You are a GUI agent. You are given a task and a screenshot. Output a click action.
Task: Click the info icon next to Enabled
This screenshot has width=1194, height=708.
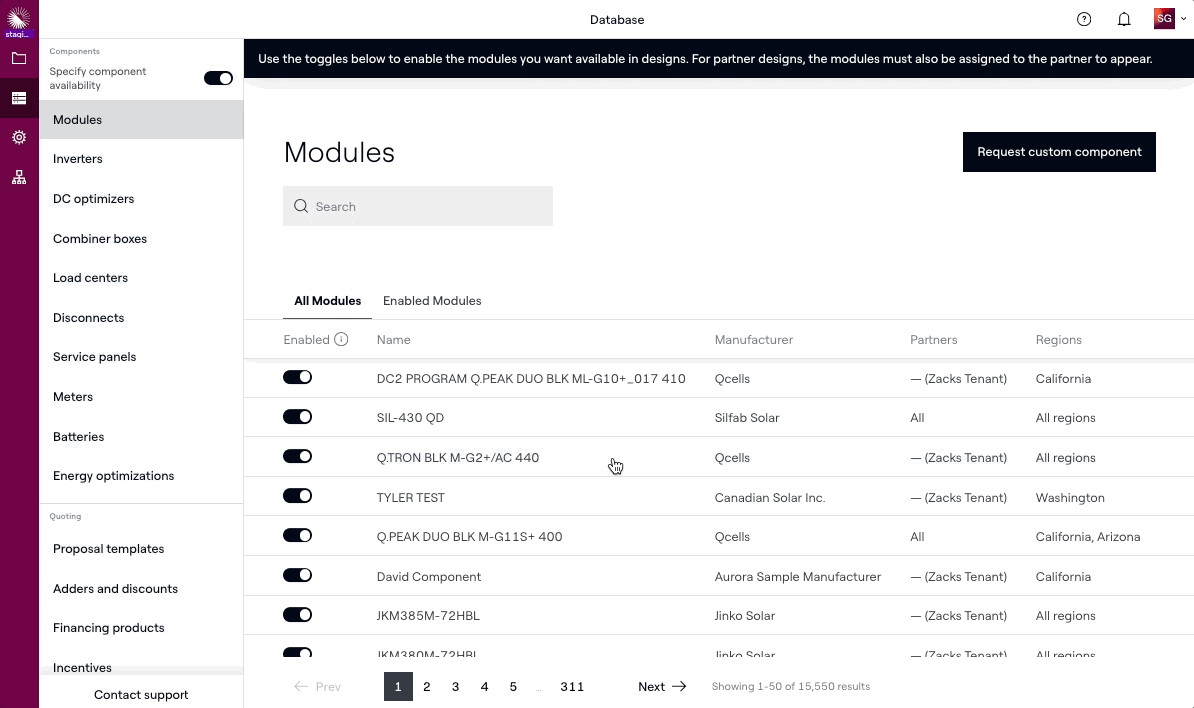point(341,340)
